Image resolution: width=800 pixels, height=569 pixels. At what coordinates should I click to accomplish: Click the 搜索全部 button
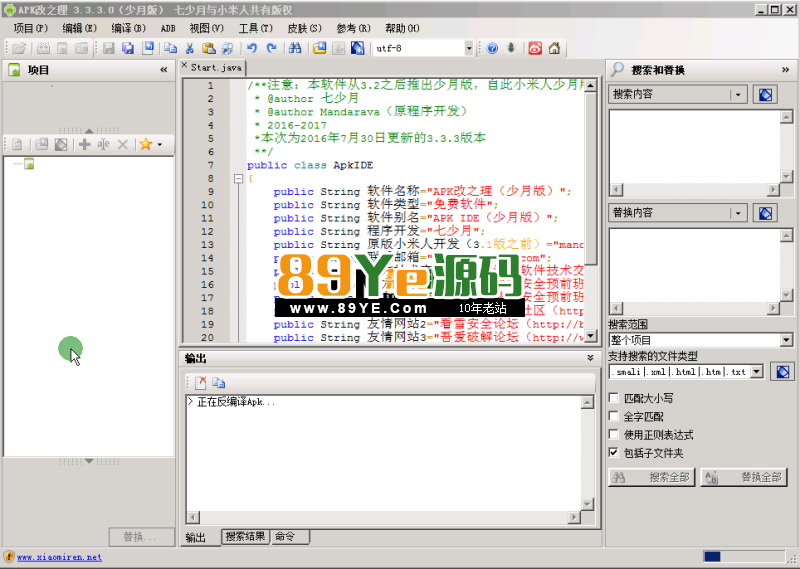pos(651,477)
